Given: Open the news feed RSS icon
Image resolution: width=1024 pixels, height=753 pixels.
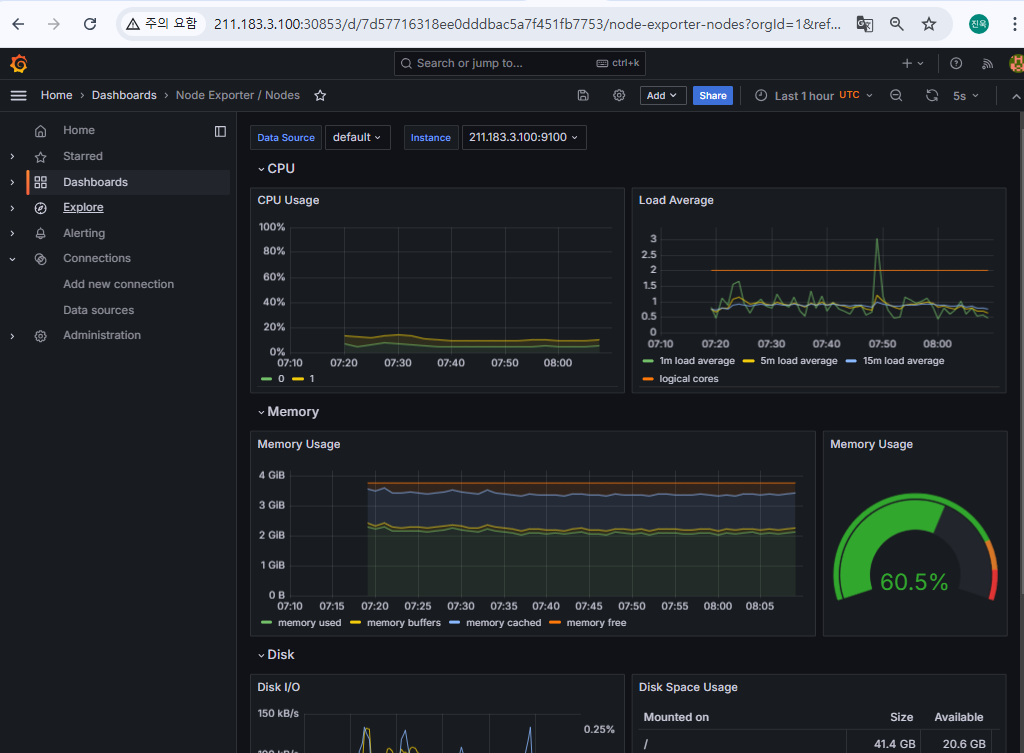Looking at the screenshot, I should 987,63.
